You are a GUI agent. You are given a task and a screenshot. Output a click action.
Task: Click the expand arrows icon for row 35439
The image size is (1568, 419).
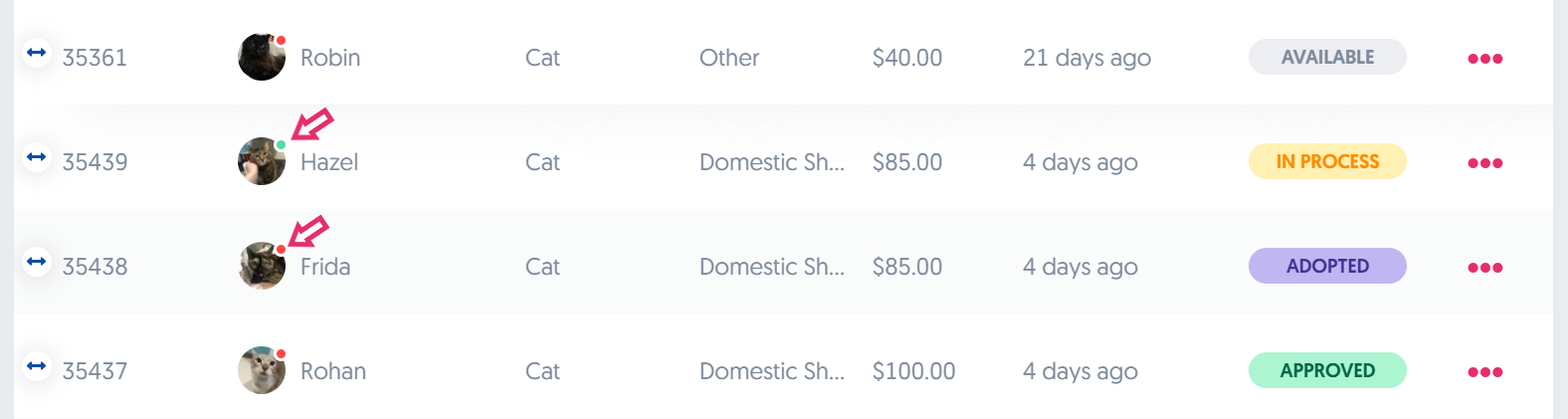coord(37,157)
